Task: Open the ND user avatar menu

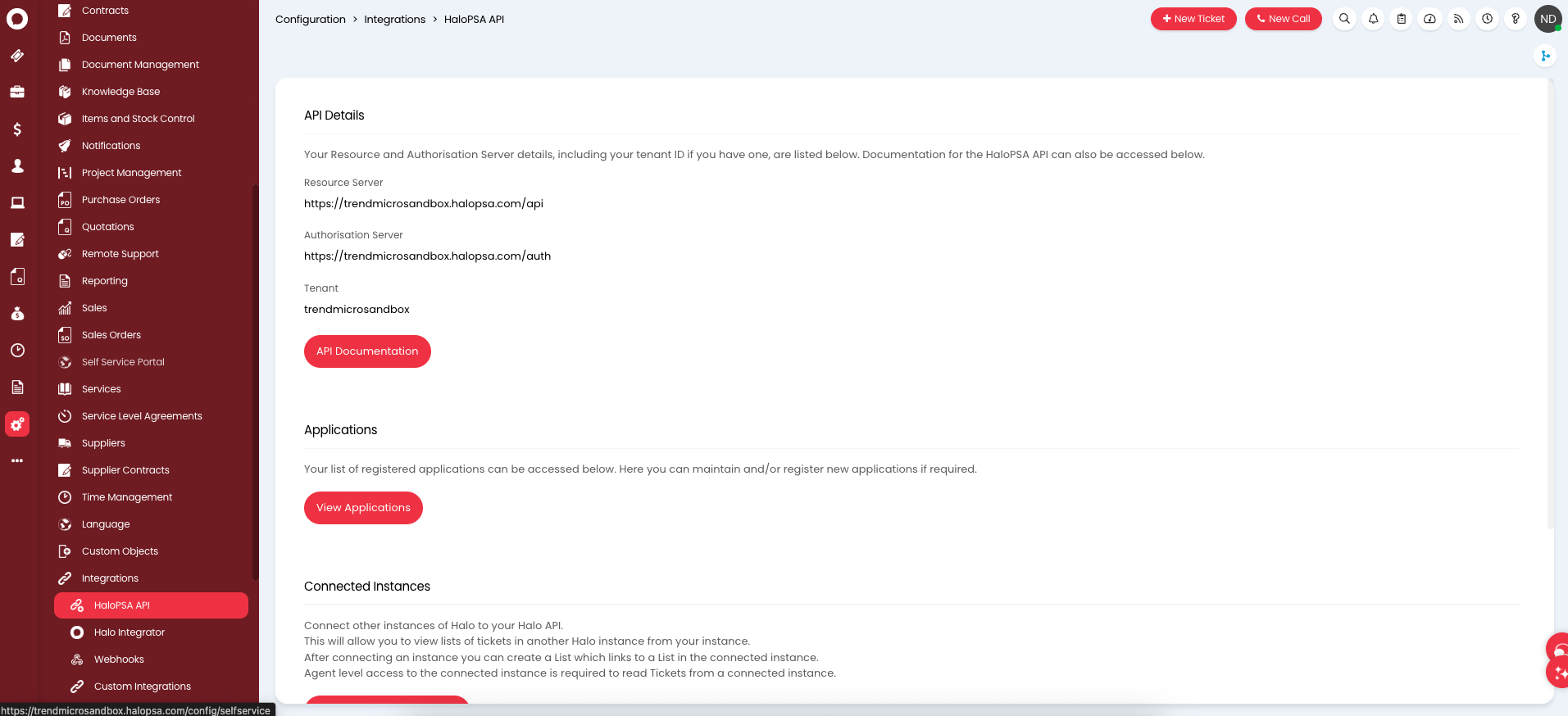Action: tap(1548, 19)
